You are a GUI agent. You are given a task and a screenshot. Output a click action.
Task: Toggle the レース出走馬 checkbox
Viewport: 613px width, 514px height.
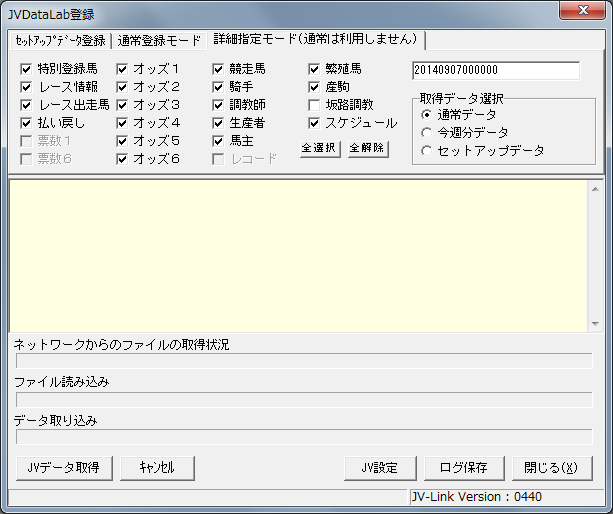pos(26,105)
